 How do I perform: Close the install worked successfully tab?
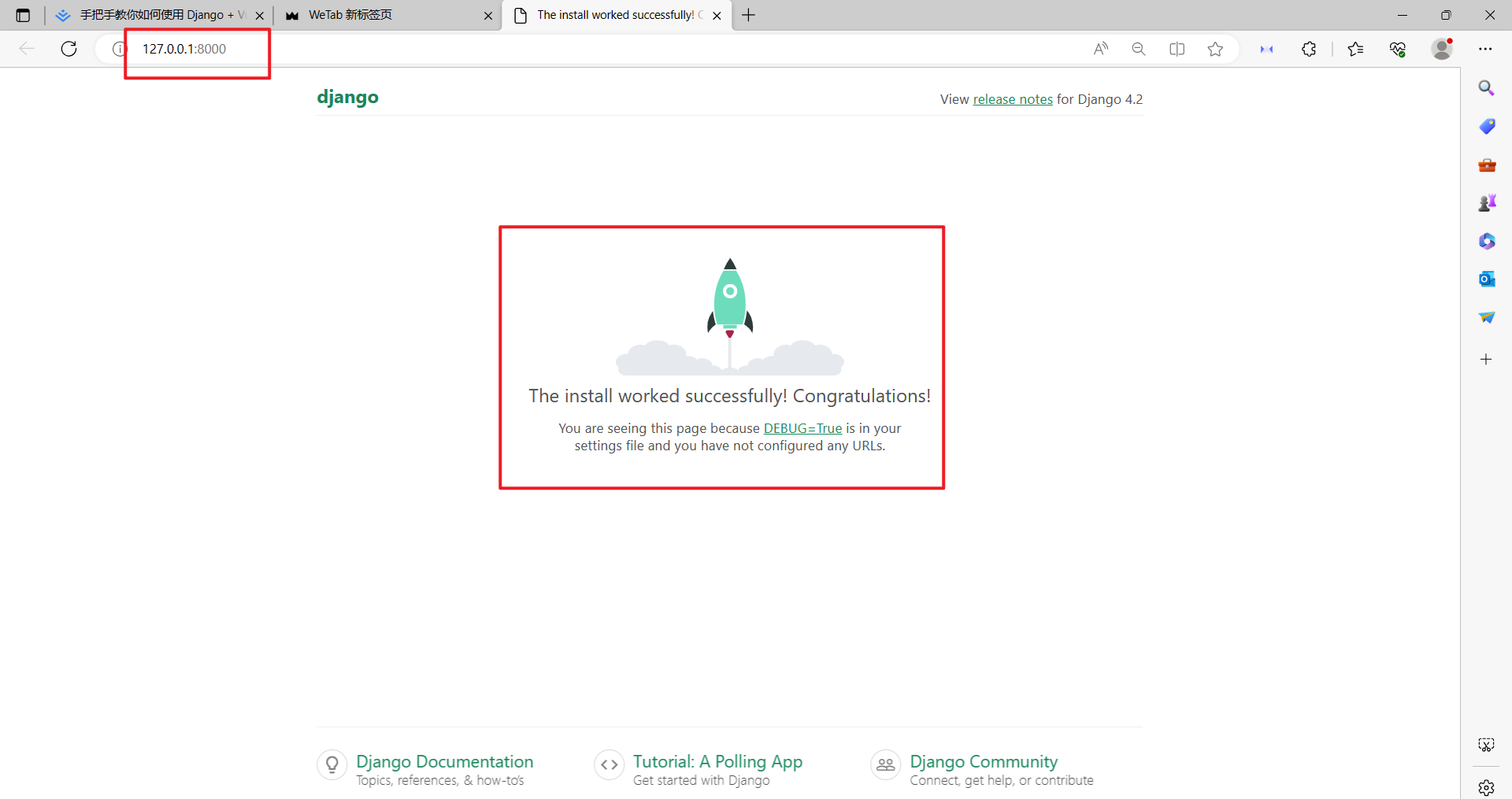pyautogui.click(x=717, y=16)
